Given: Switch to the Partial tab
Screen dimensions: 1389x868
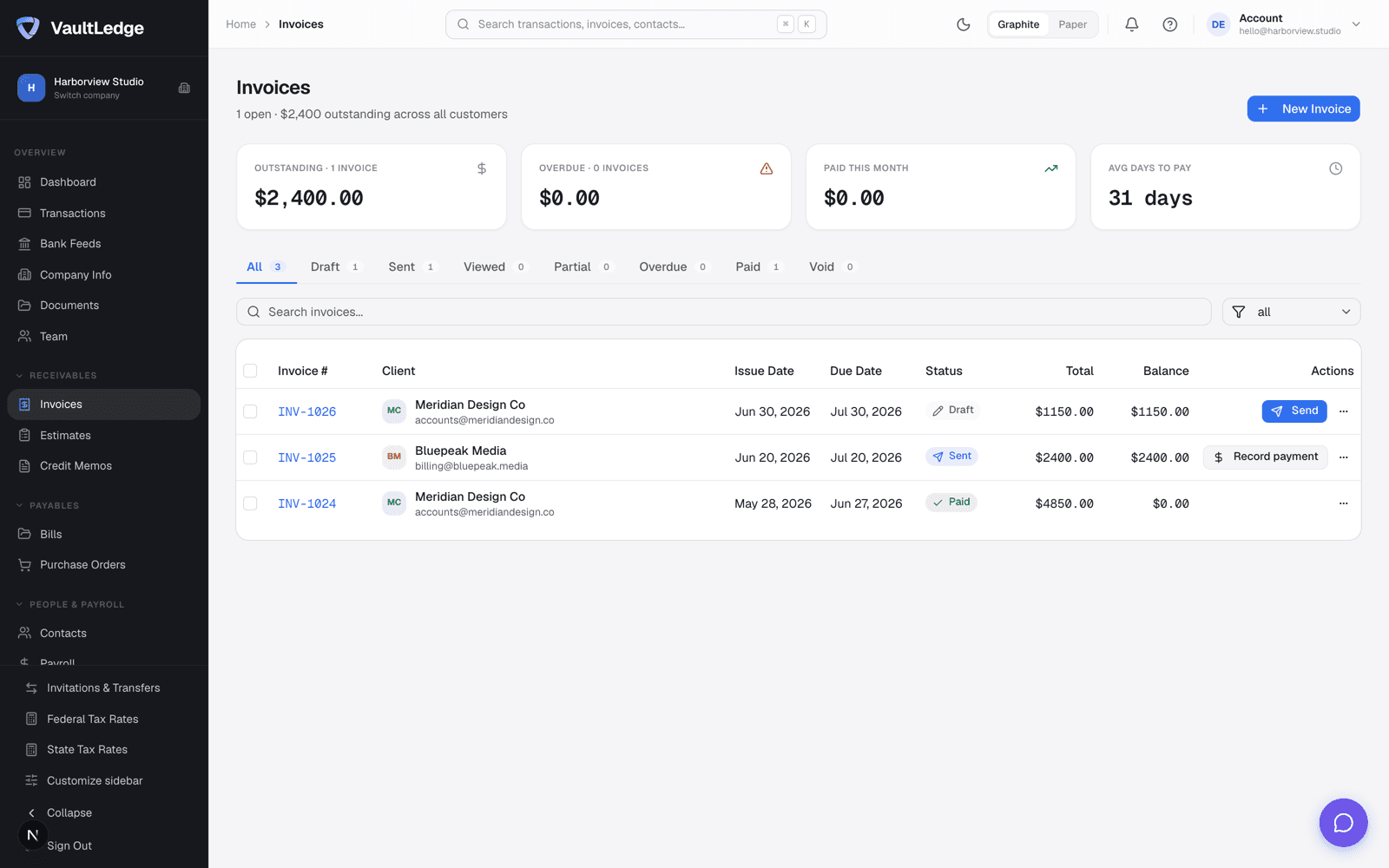Looking at the screenshot, I should tap(583, 266).
